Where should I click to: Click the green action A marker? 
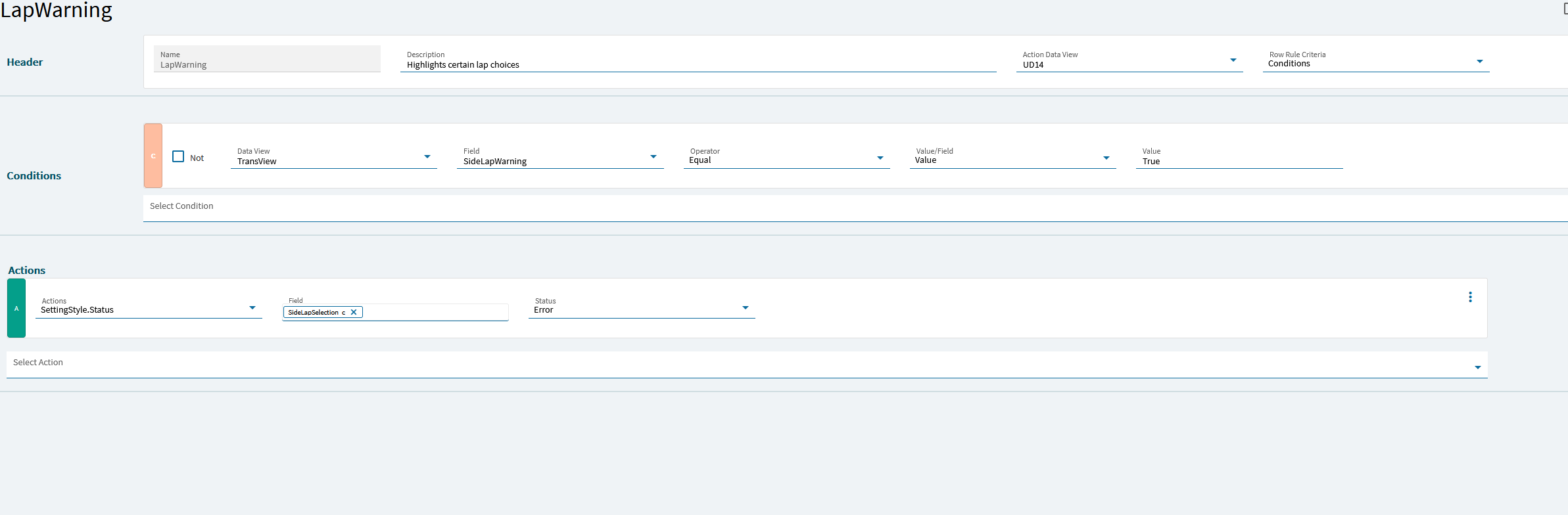tap(16, 308)
